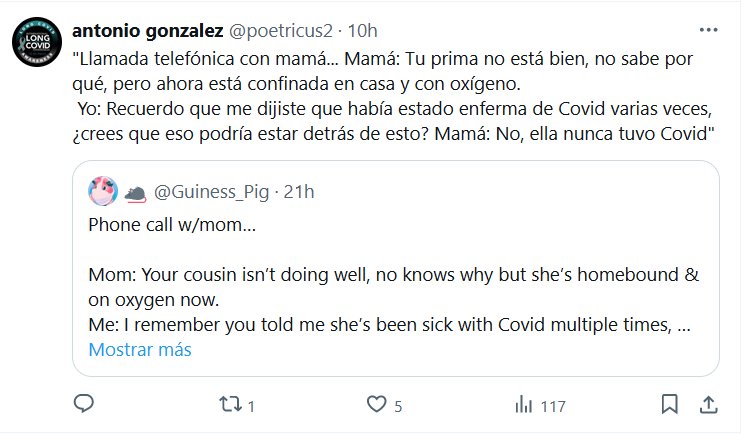
Task: Click the retweet arrows icon
Action: [230, 405]
